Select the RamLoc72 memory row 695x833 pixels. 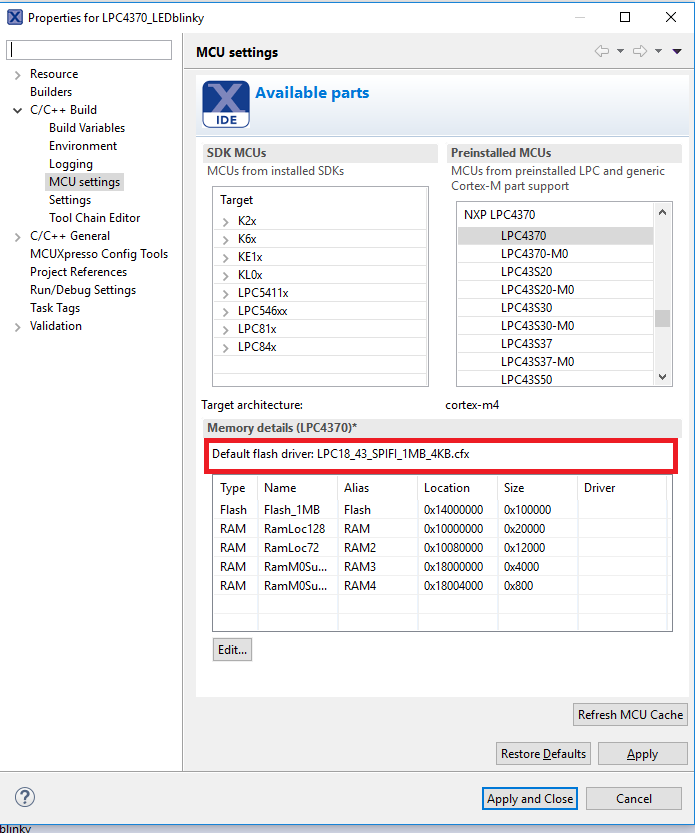(x=442, y=548)
